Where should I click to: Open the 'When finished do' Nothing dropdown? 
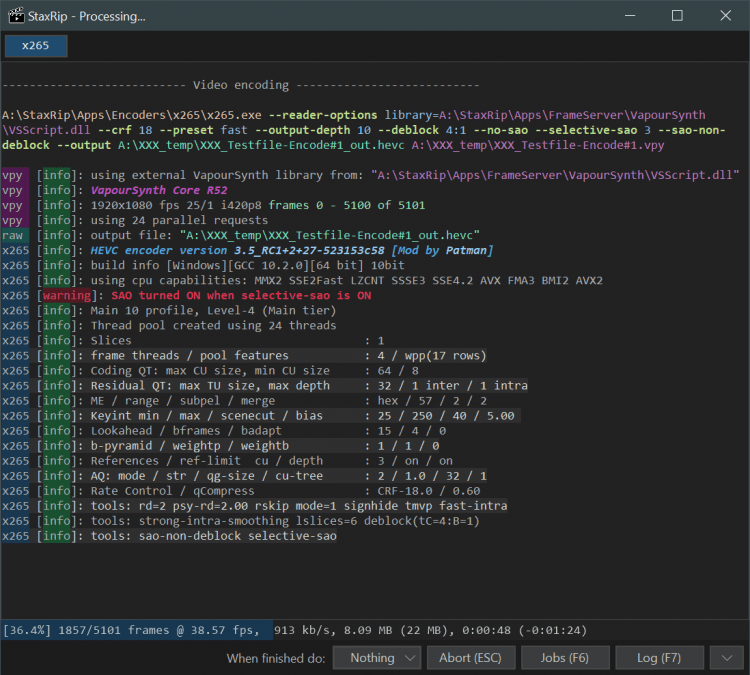click(x=377, y=657)
